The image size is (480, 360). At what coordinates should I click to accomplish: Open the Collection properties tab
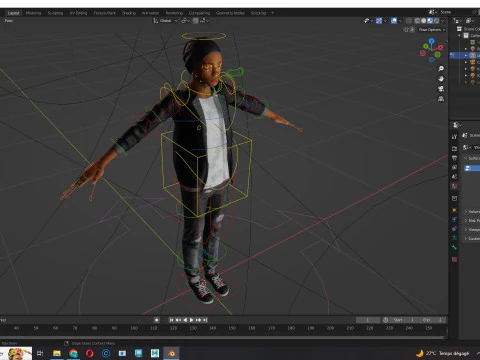[454, 198]
